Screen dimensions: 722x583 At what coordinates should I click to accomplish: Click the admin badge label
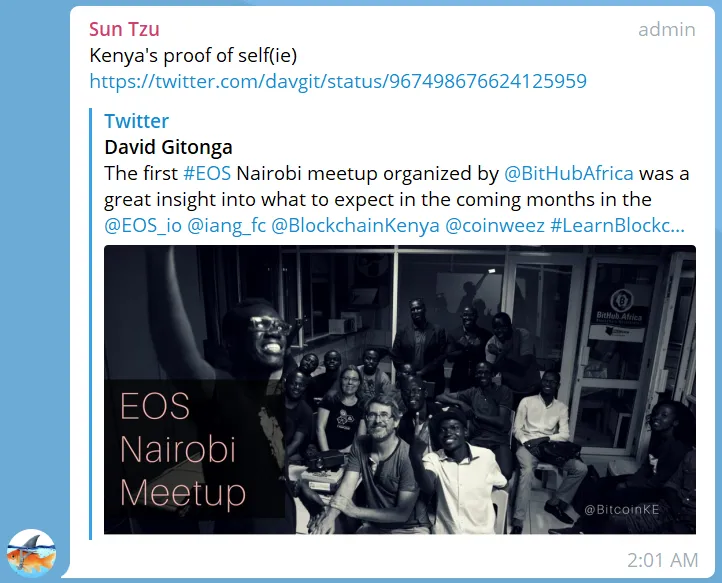click(x=667, y=29)
